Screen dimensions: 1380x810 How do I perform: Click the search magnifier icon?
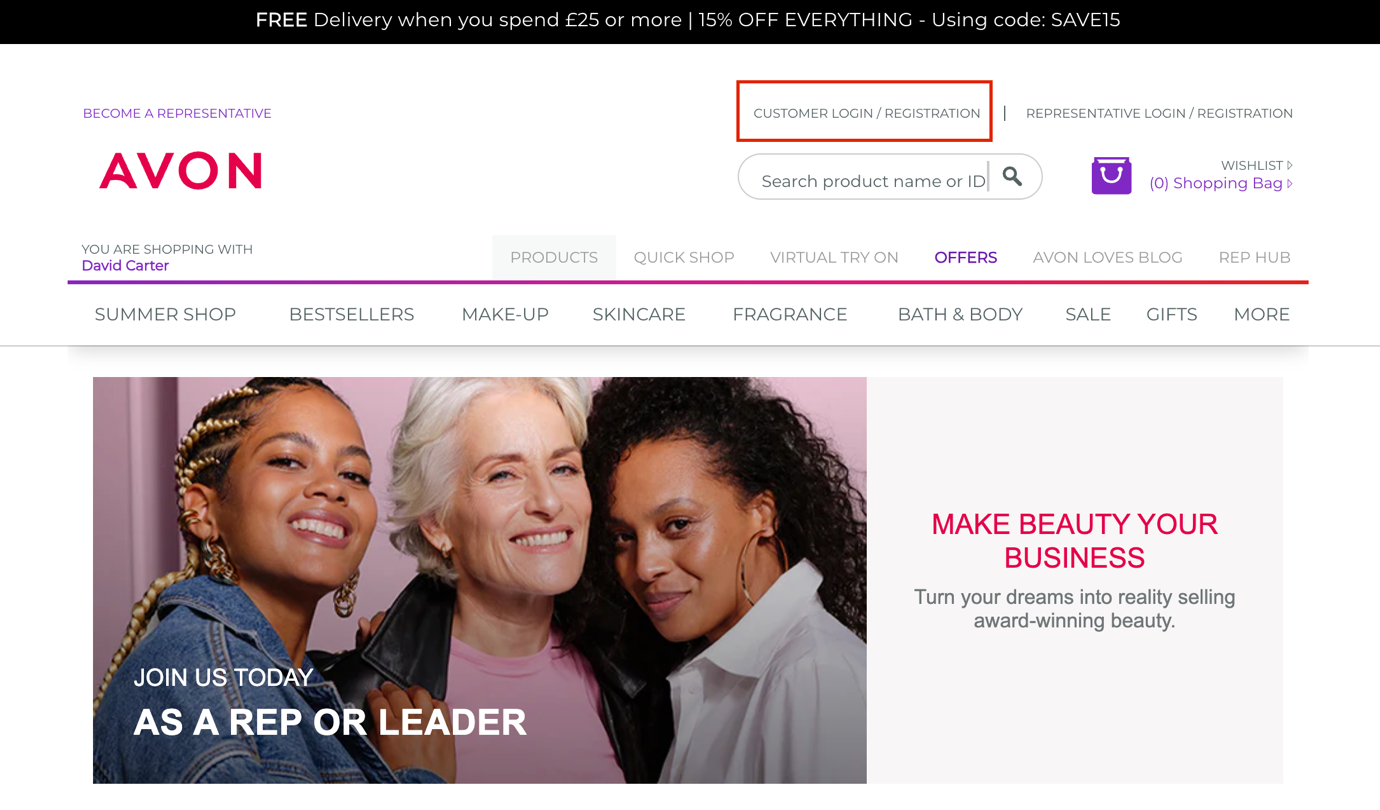click(1012, 176)
